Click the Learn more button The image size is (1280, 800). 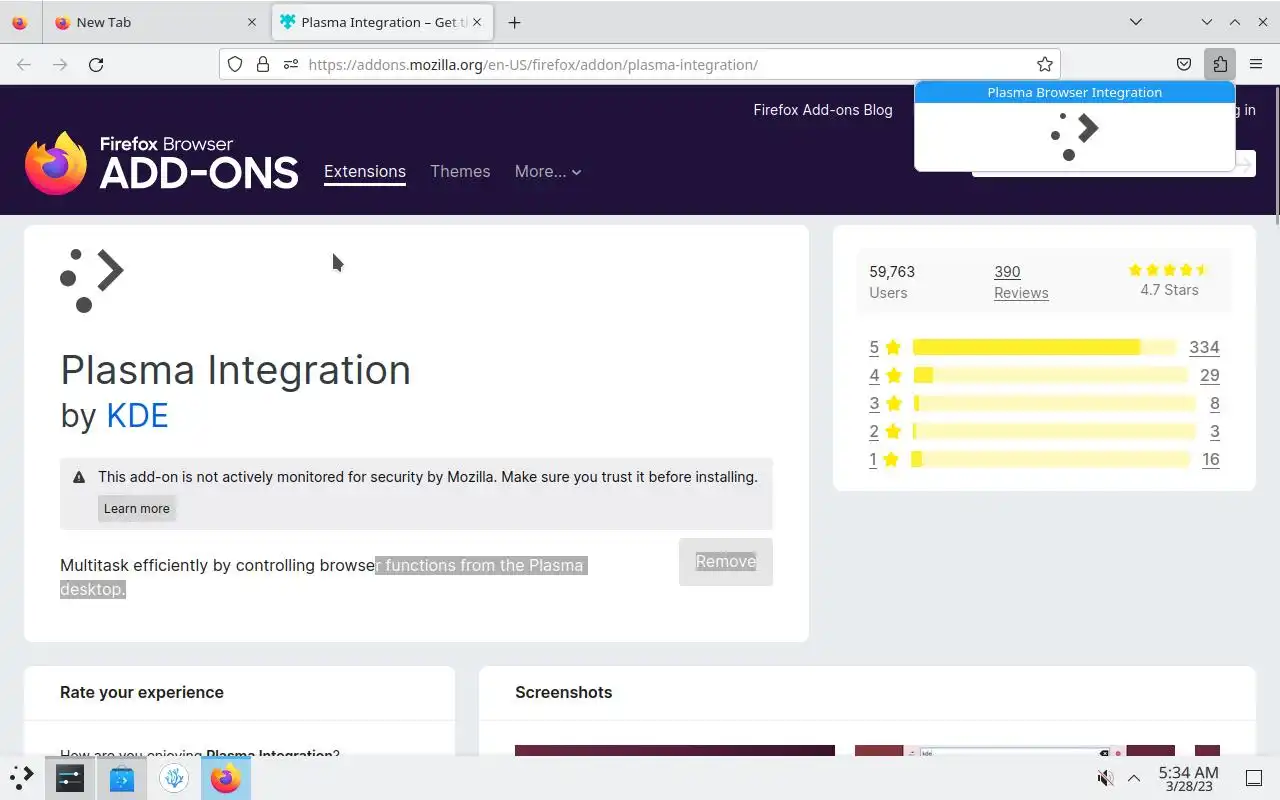(137, 509)
